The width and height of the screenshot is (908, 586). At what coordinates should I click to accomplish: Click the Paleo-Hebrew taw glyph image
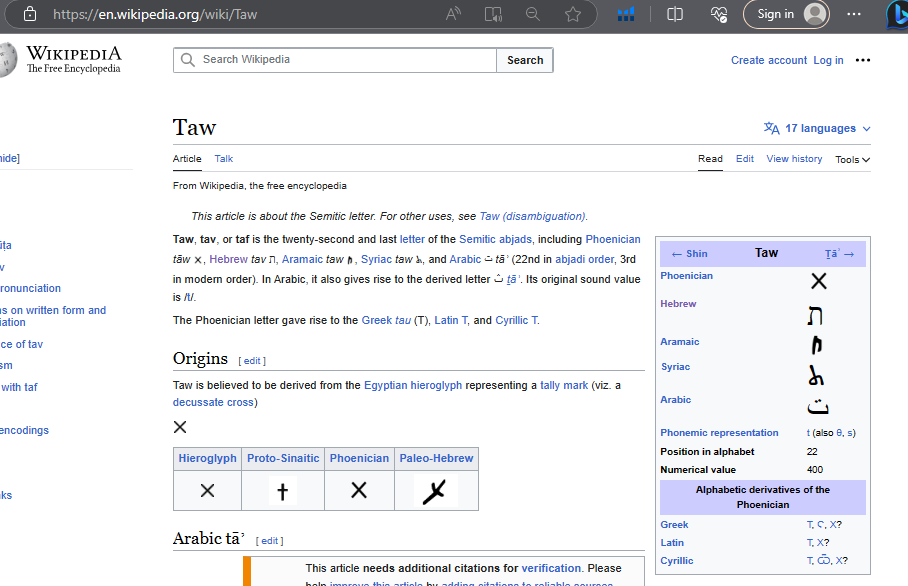[x=436, y=491]
